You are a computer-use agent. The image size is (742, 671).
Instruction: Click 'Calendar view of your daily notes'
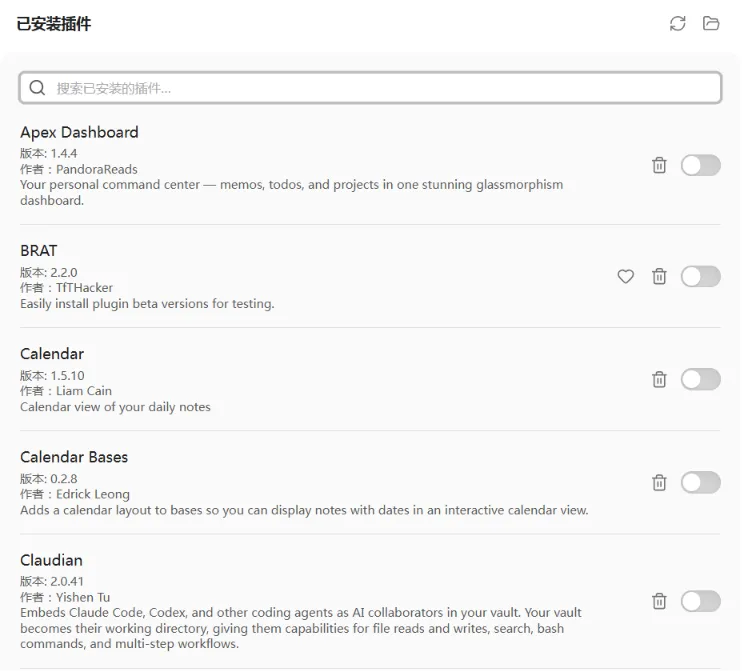pyautogui.click(x=115, y=407)
